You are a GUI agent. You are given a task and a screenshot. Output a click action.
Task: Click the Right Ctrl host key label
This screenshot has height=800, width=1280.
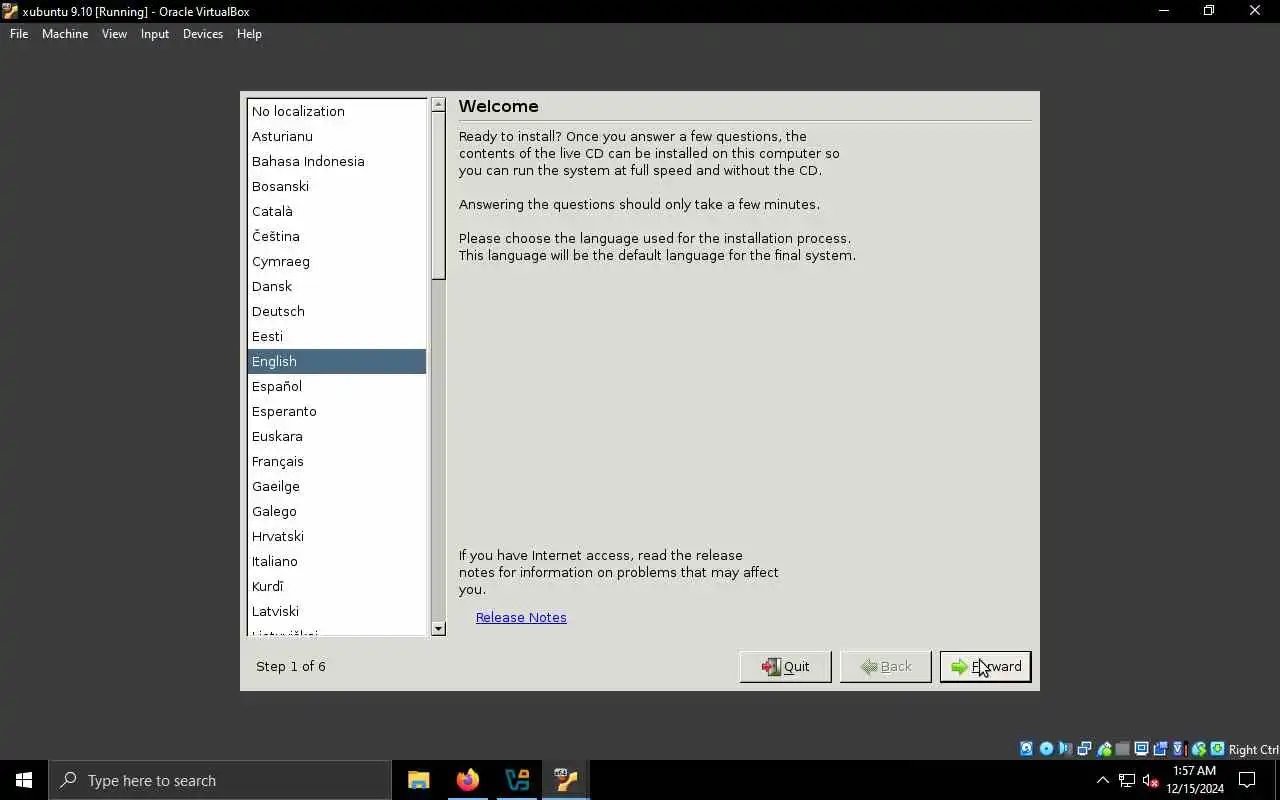(x=1253, y=749)
